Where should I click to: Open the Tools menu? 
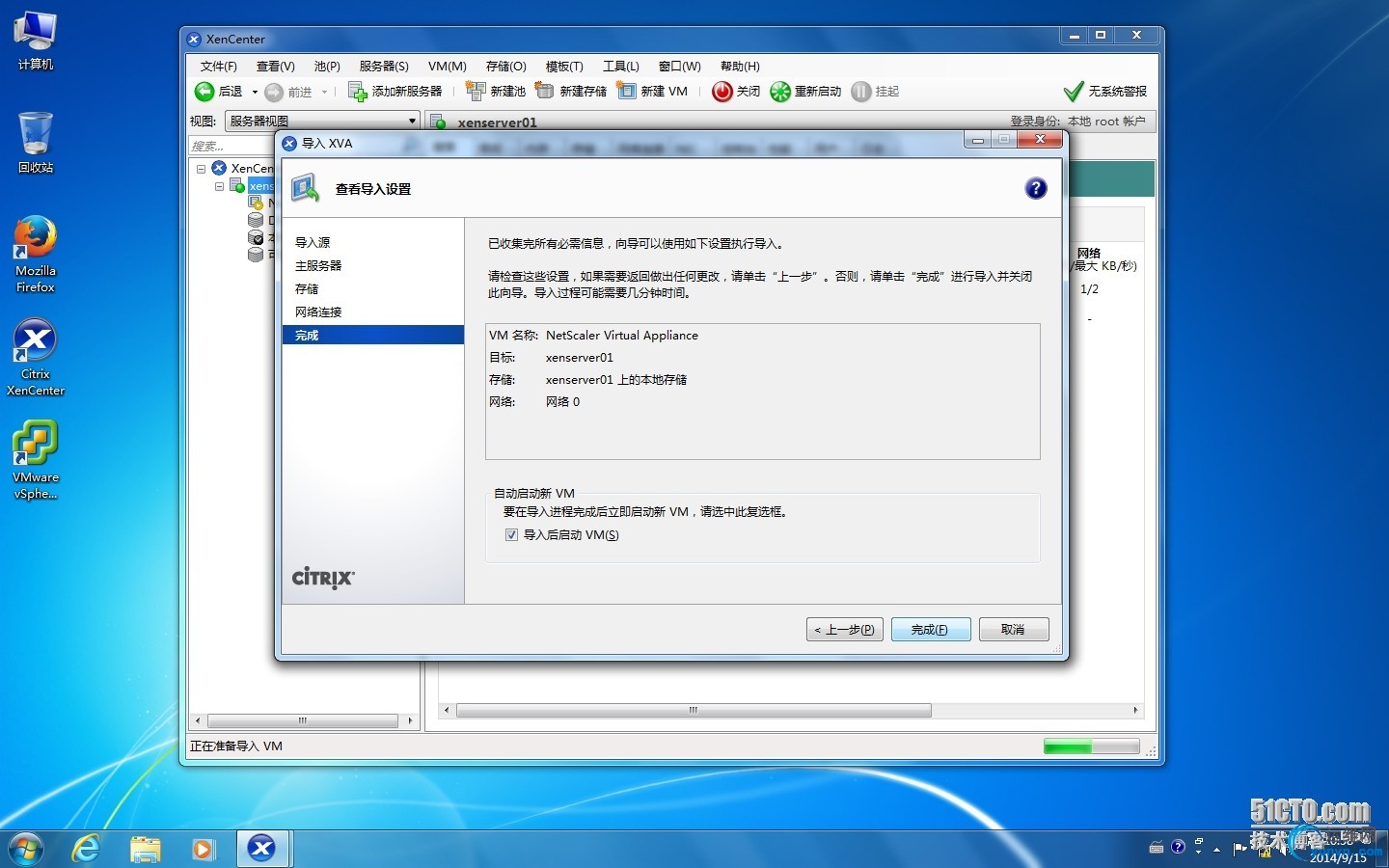pyautogui.click(x=621, y=67)
